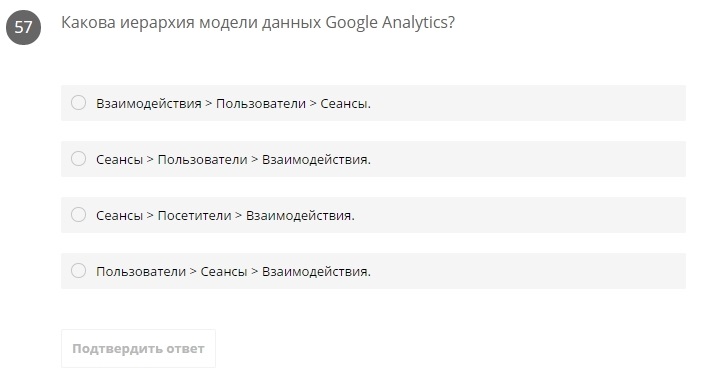Image resolution: width=718 pixels, height=385 pixels.
Task: Click the question heading about Google Analytics
Action: (x=258, y=22)
